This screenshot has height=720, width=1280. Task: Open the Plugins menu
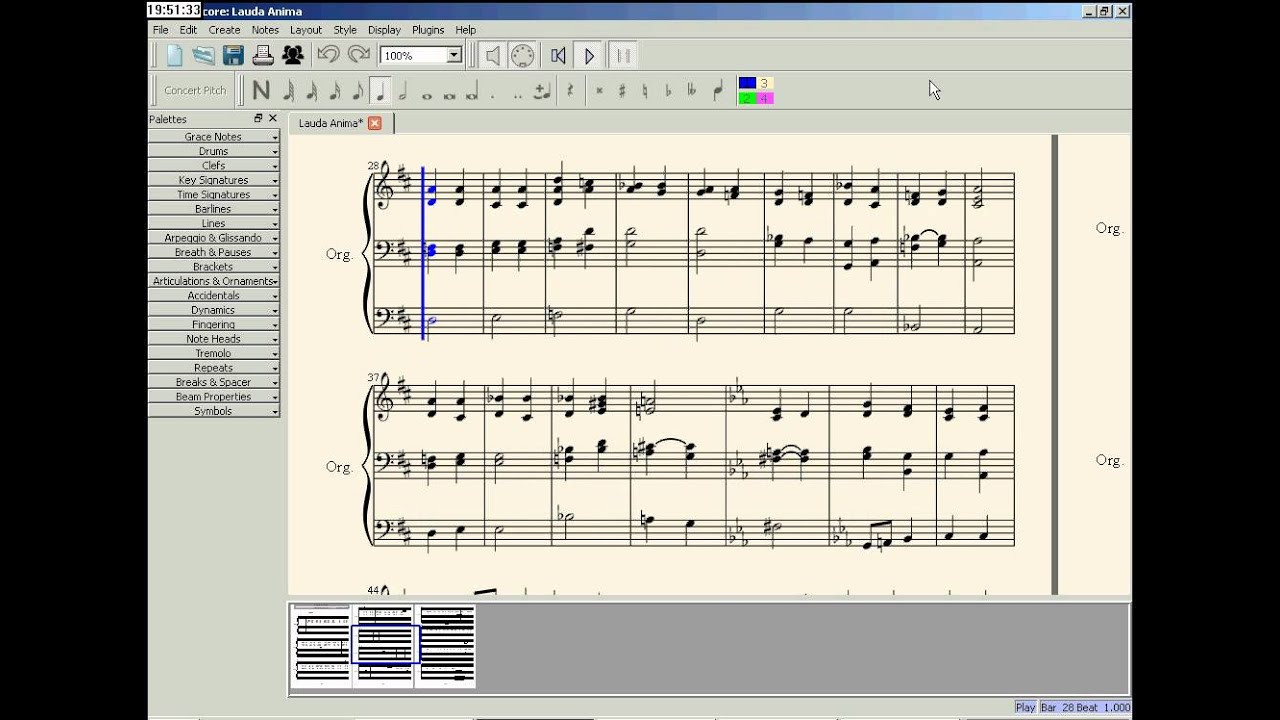pos(428,30)
